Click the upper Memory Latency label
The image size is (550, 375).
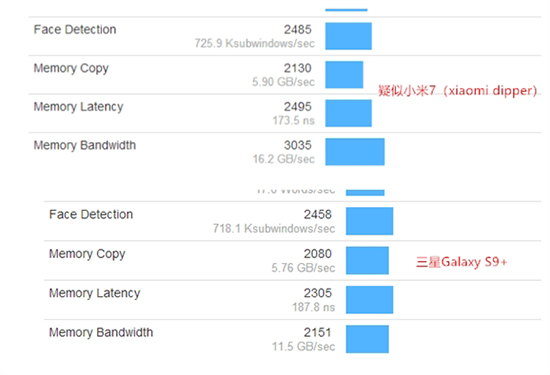[x=78, y=107]
